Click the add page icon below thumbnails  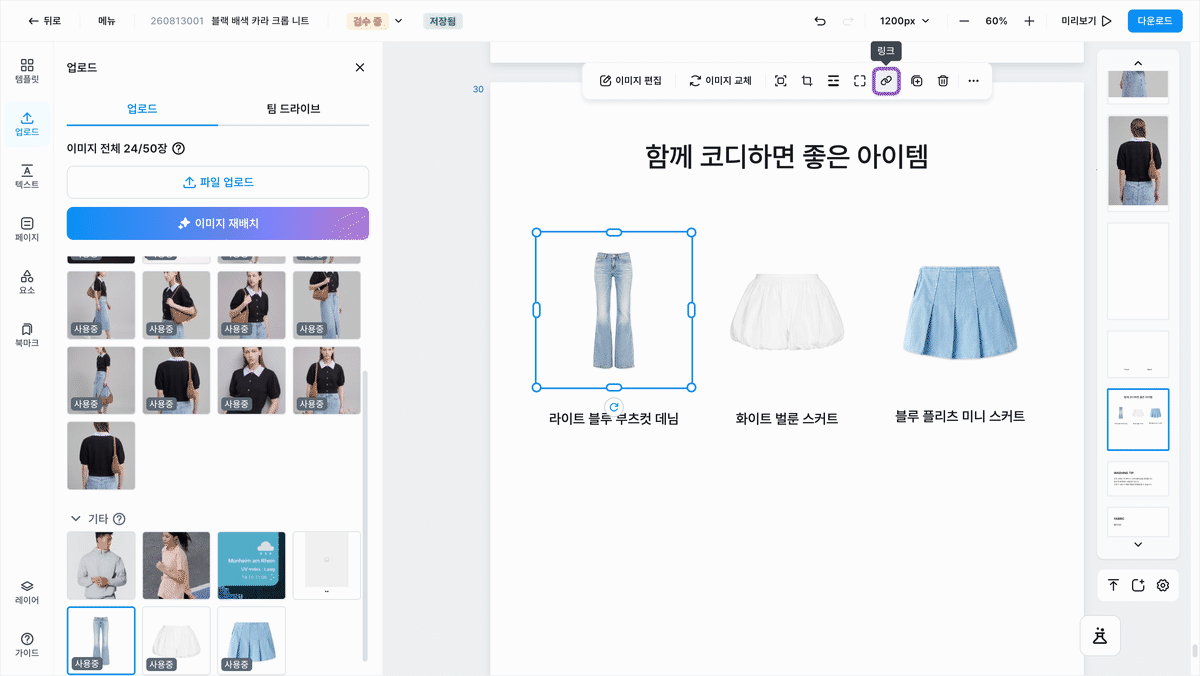(1138, 585)
